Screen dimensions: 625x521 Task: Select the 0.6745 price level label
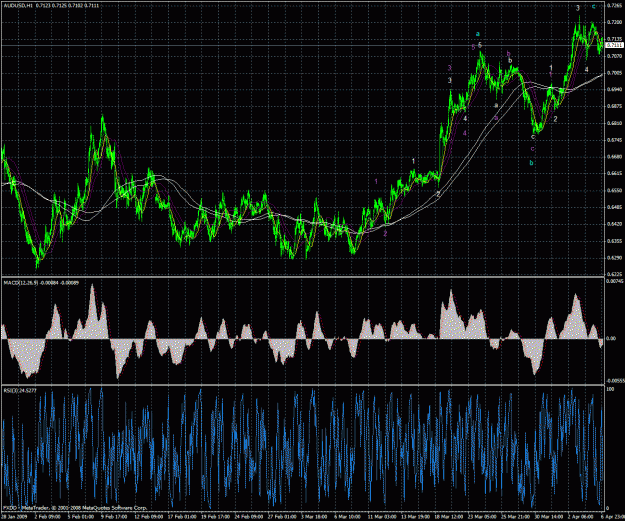613,140
